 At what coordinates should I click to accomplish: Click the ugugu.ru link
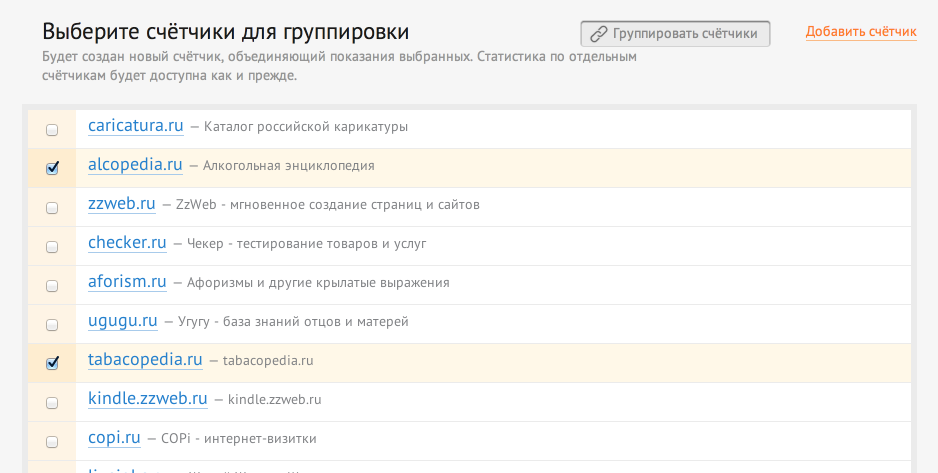123,321
